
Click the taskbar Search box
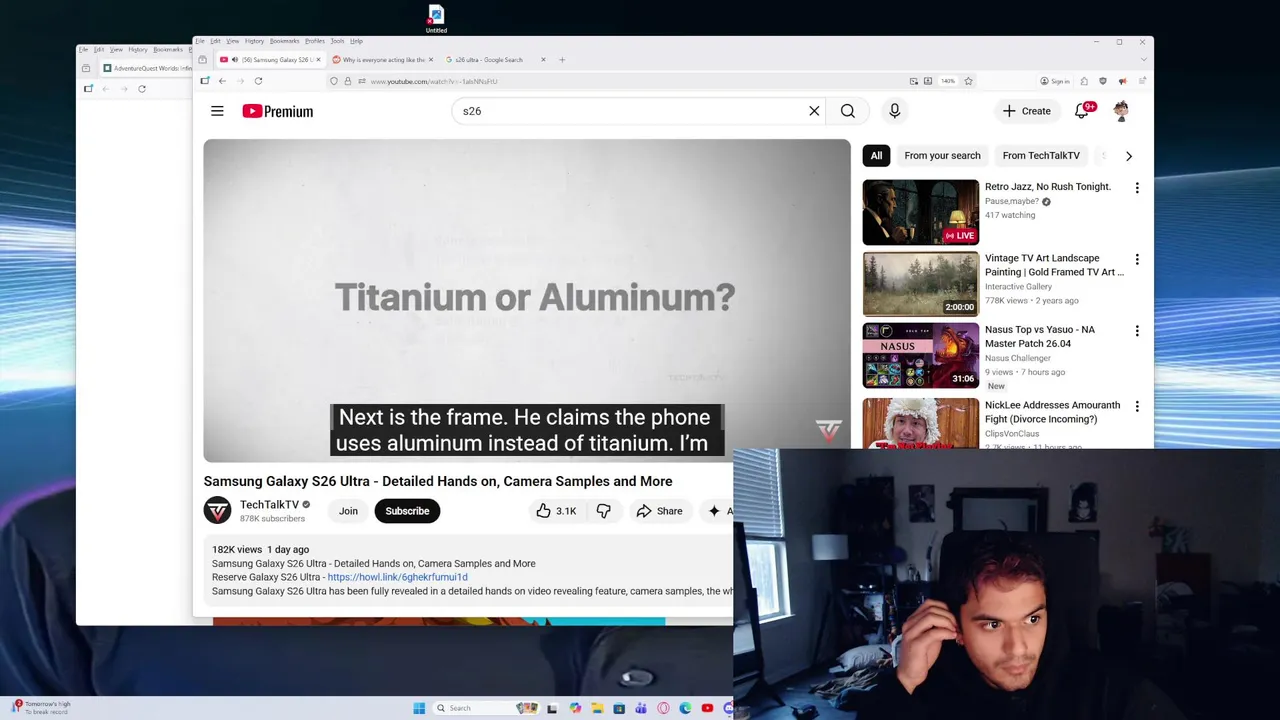[485, 708]
